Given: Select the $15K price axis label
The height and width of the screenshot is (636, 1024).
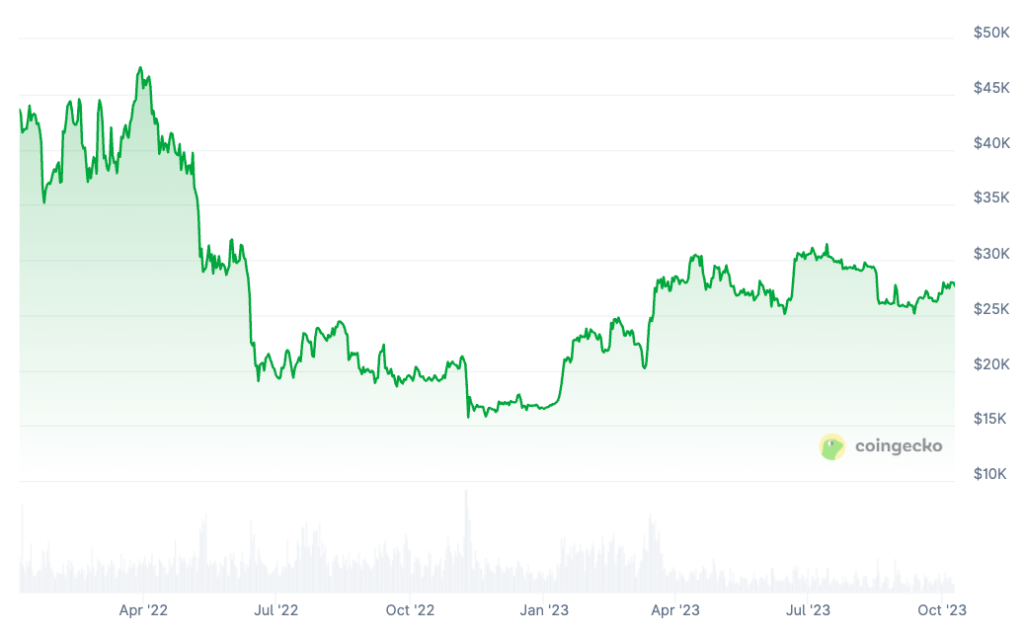Looking at the screenshot, I should (991, 418).
